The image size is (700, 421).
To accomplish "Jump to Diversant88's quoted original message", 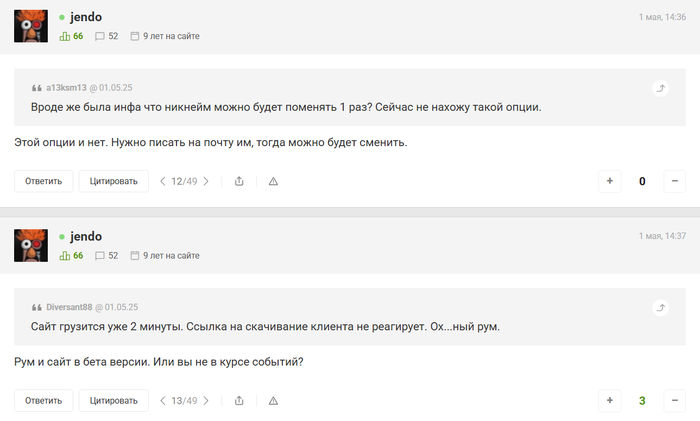I will coord(660,308).
